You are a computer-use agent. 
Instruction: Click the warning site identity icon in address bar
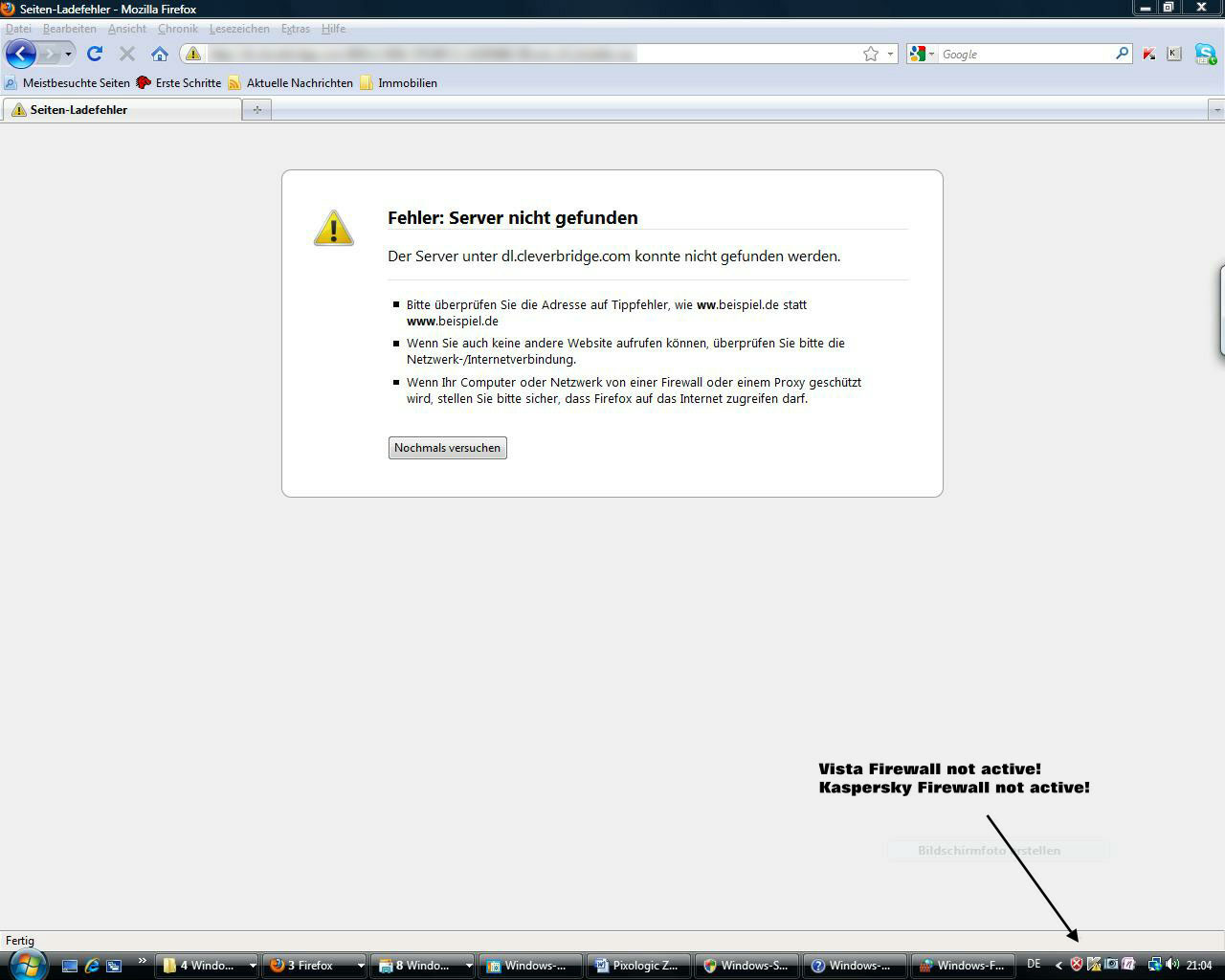point(192,54)
